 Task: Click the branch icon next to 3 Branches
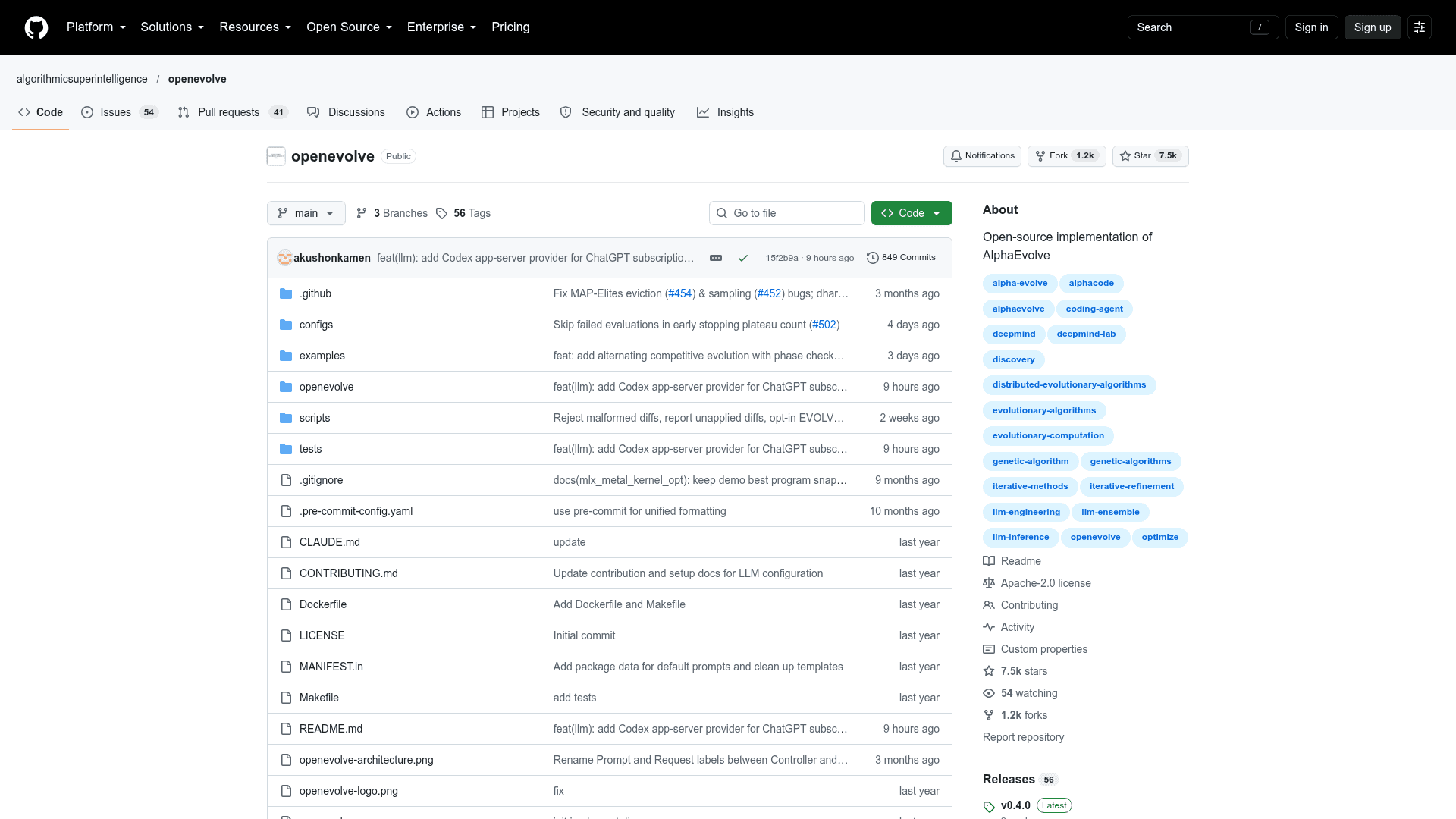click(362, 213)
